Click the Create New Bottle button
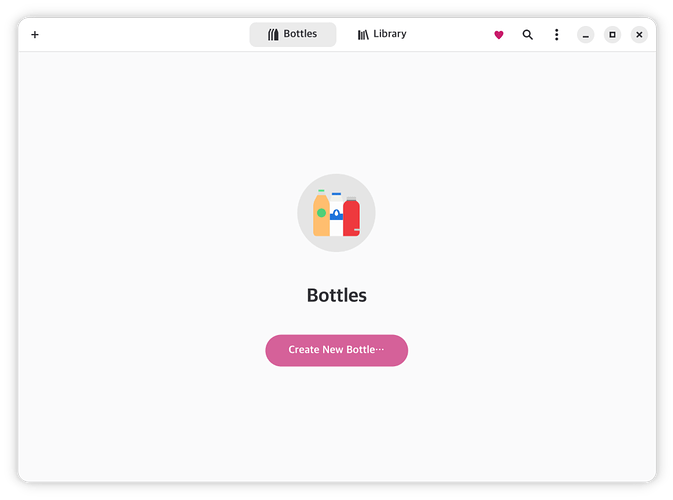The image size is (673, 500). point(336,350)
